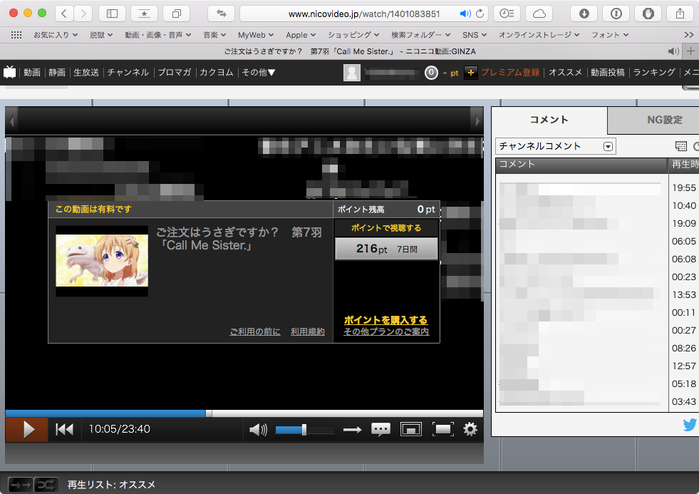Switch to the NG設定 tab
Viewport: 699px width, 494px height.
(x=654, y=119)
